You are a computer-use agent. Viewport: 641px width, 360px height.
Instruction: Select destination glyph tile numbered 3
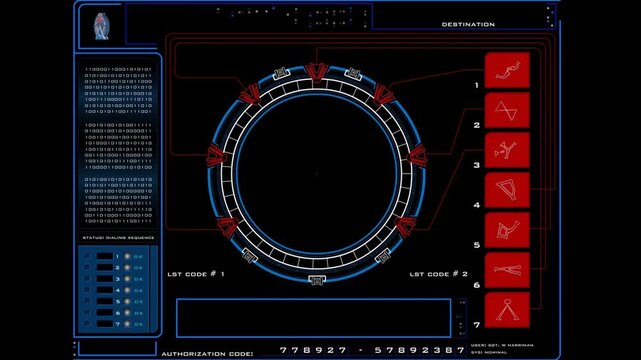[x=507, y=150]
